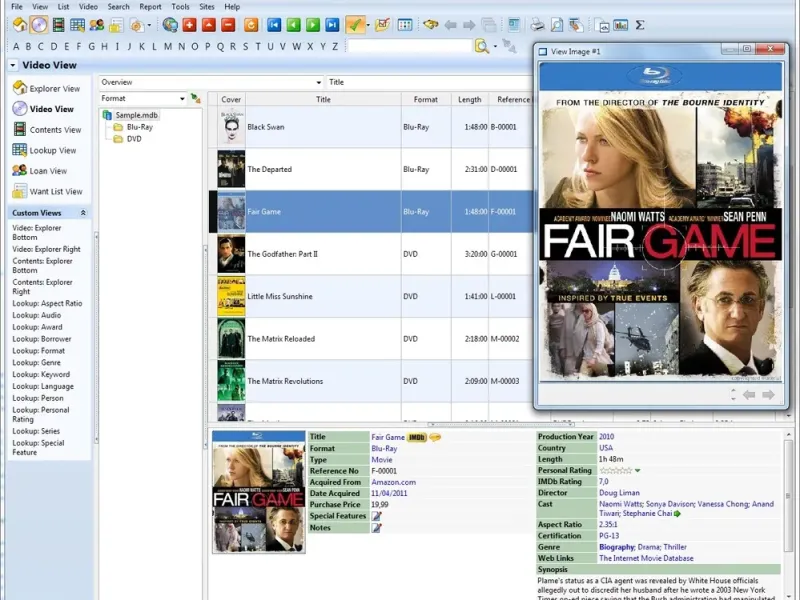Screen dimensions: 800x600
Task: Open the custom views toolbar dropdown arrow
Action: (149, 25)
